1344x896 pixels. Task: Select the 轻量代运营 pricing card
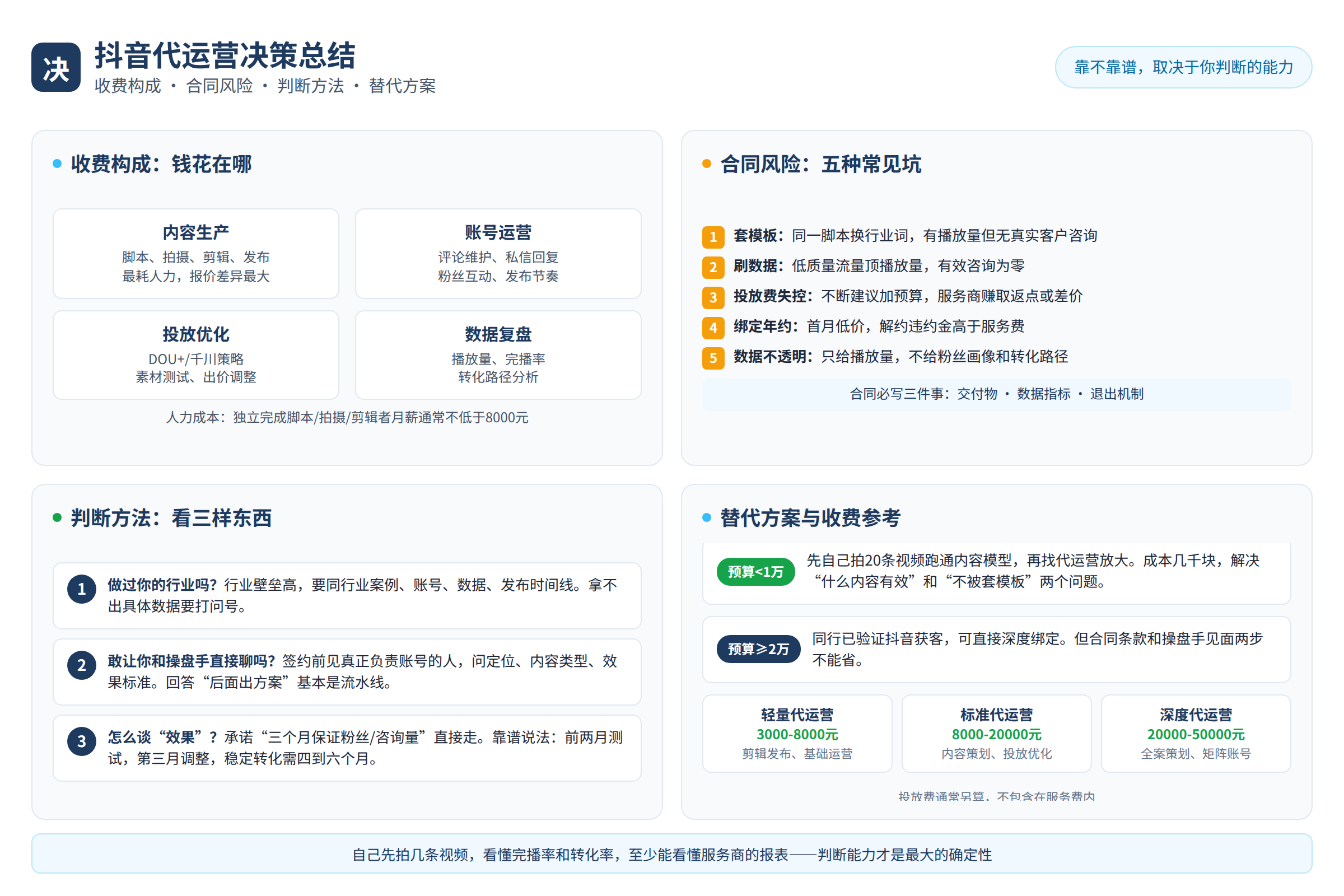click(x=797, y=734)
